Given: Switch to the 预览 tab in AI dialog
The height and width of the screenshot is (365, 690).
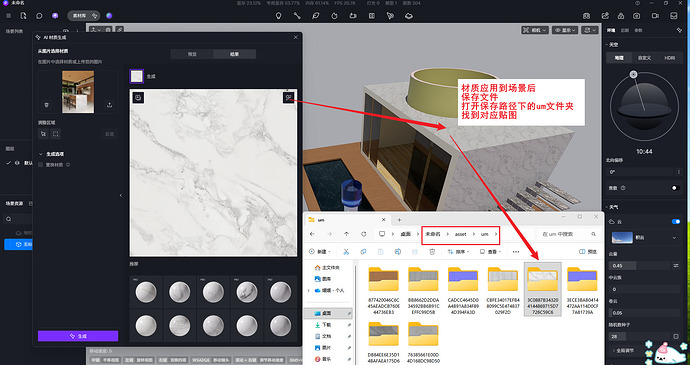Looking at the screenshot, I should click(192, 54).
